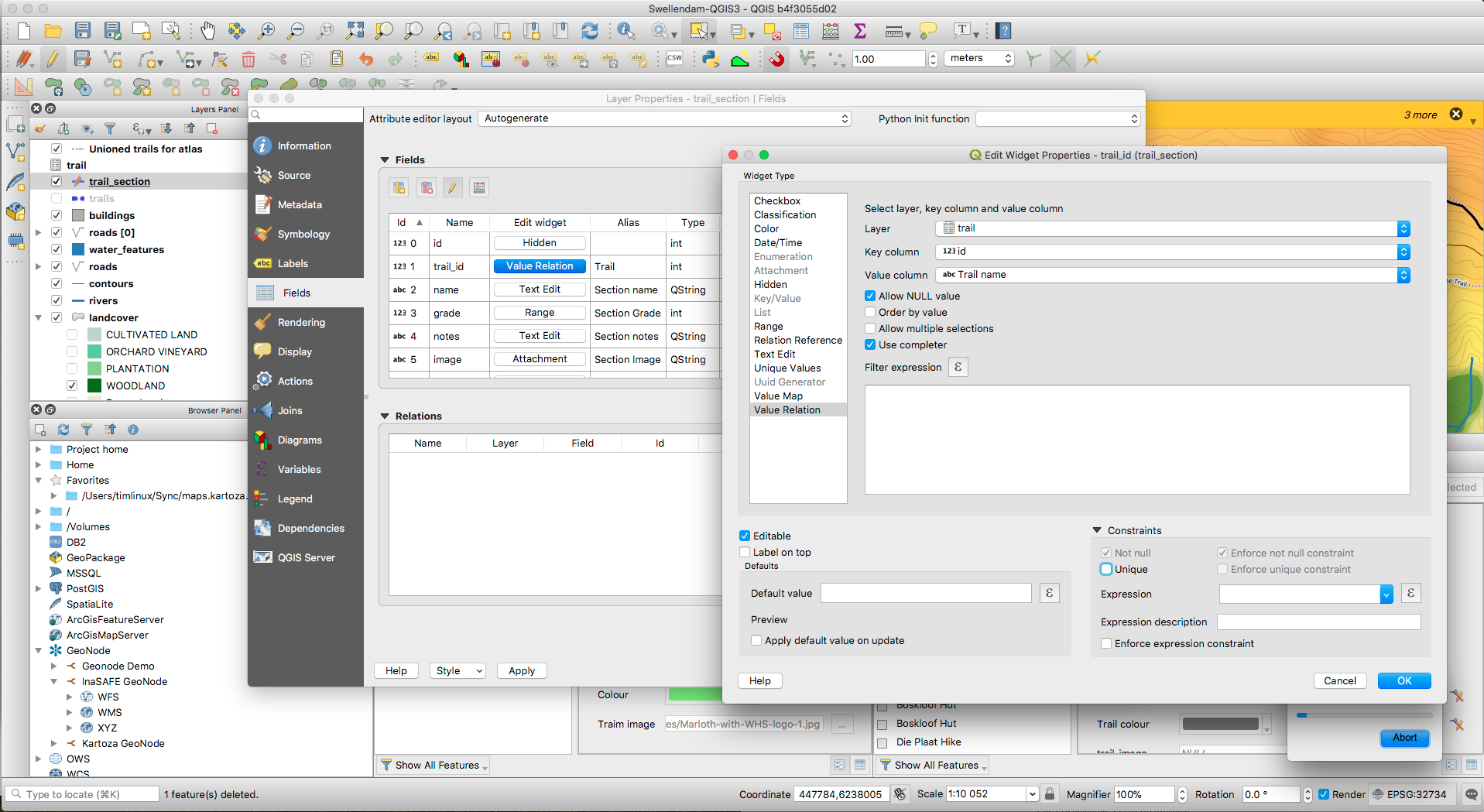Toggle the Editable checkbox
This screenshot has height=812, width=1484.
[745, 536]
